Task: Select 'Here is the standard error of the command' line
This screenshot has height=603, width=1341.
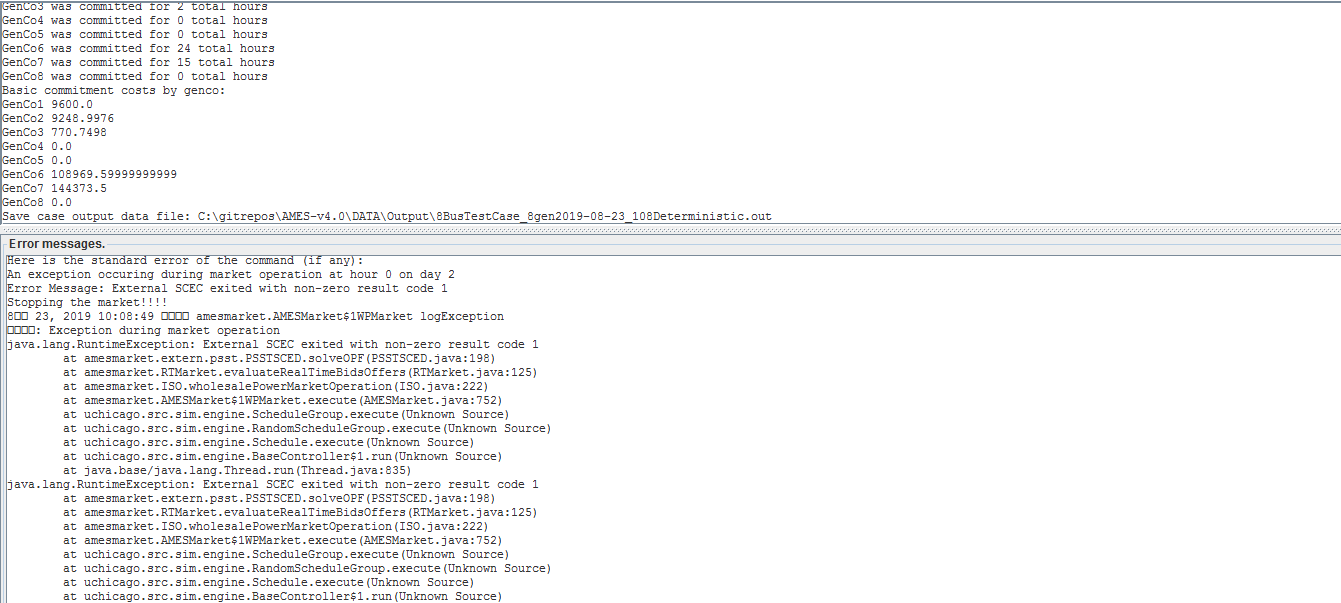Action: click(x=185, y=260)
